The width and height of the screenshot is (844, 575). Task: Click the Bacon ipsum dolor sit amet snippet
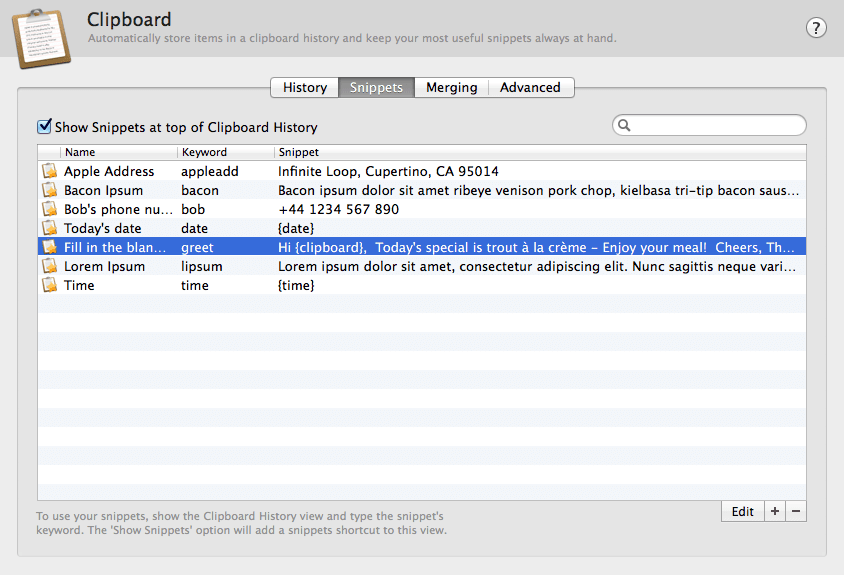coord(538,190)
